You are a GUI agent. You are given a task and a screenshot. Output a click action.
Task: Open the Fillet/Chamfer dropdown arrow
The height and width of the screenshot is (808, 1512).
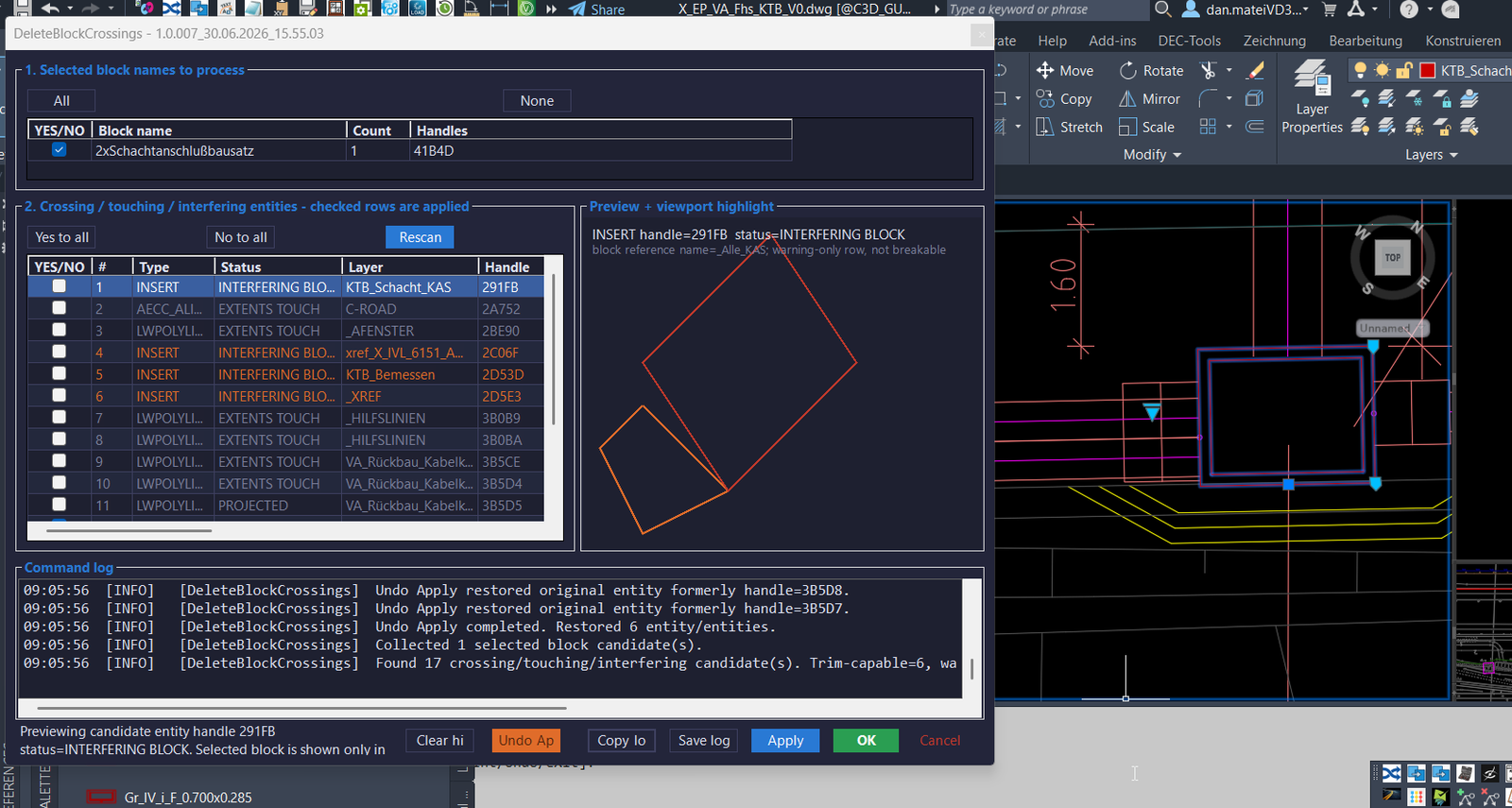(x=1228, y=98)
